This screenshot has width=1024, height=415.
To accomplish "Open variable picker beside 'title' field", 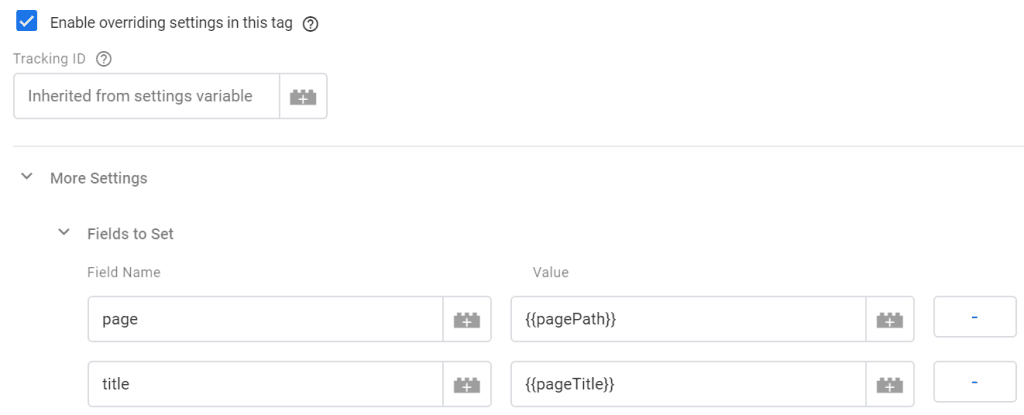I will click(467, 384).
